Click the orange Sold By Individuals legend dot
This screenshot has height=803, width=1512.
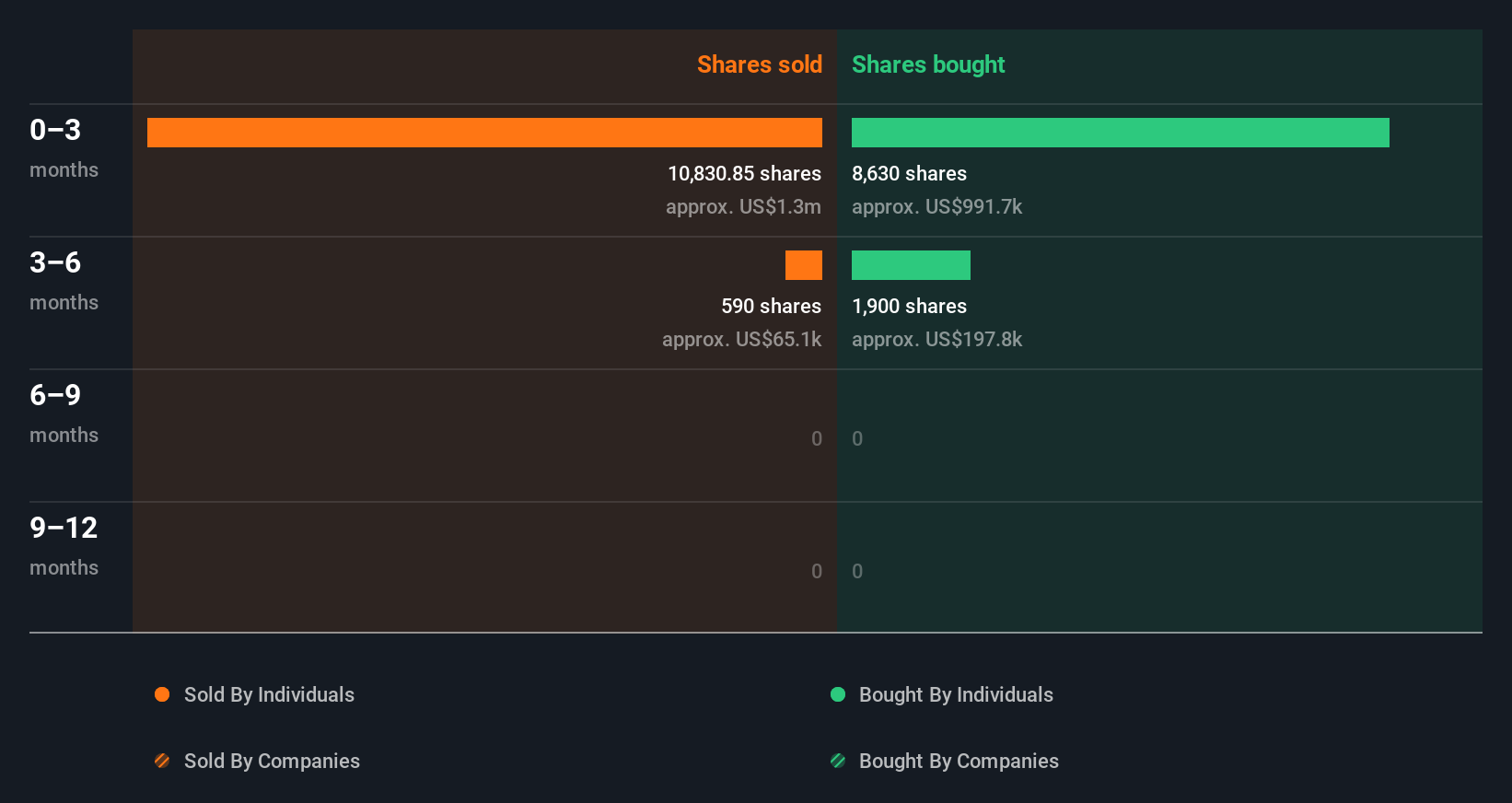point(162,694)
